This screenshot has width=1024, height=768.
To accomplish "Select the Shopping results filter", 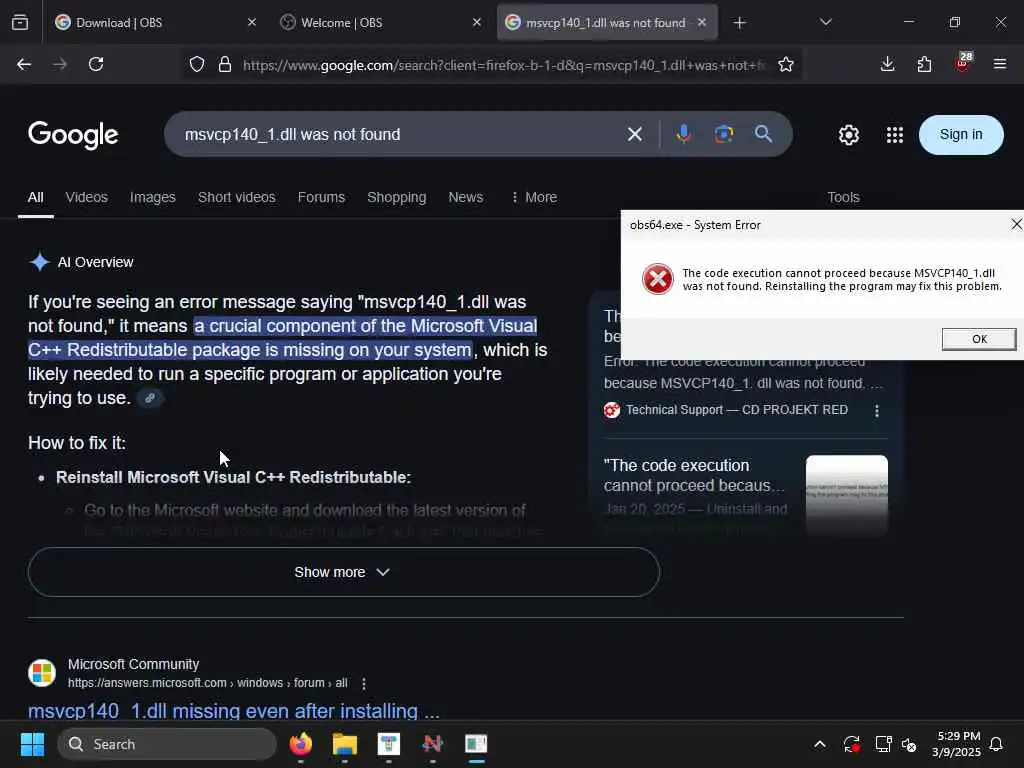I will pyautogui.click(x=396, y=197).
